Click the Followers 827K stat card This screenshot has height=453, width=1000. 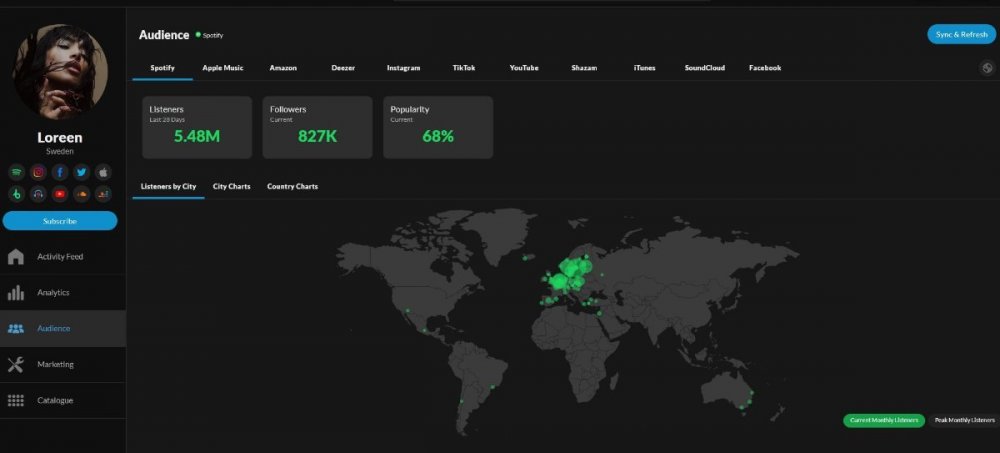tap(317, 127)
